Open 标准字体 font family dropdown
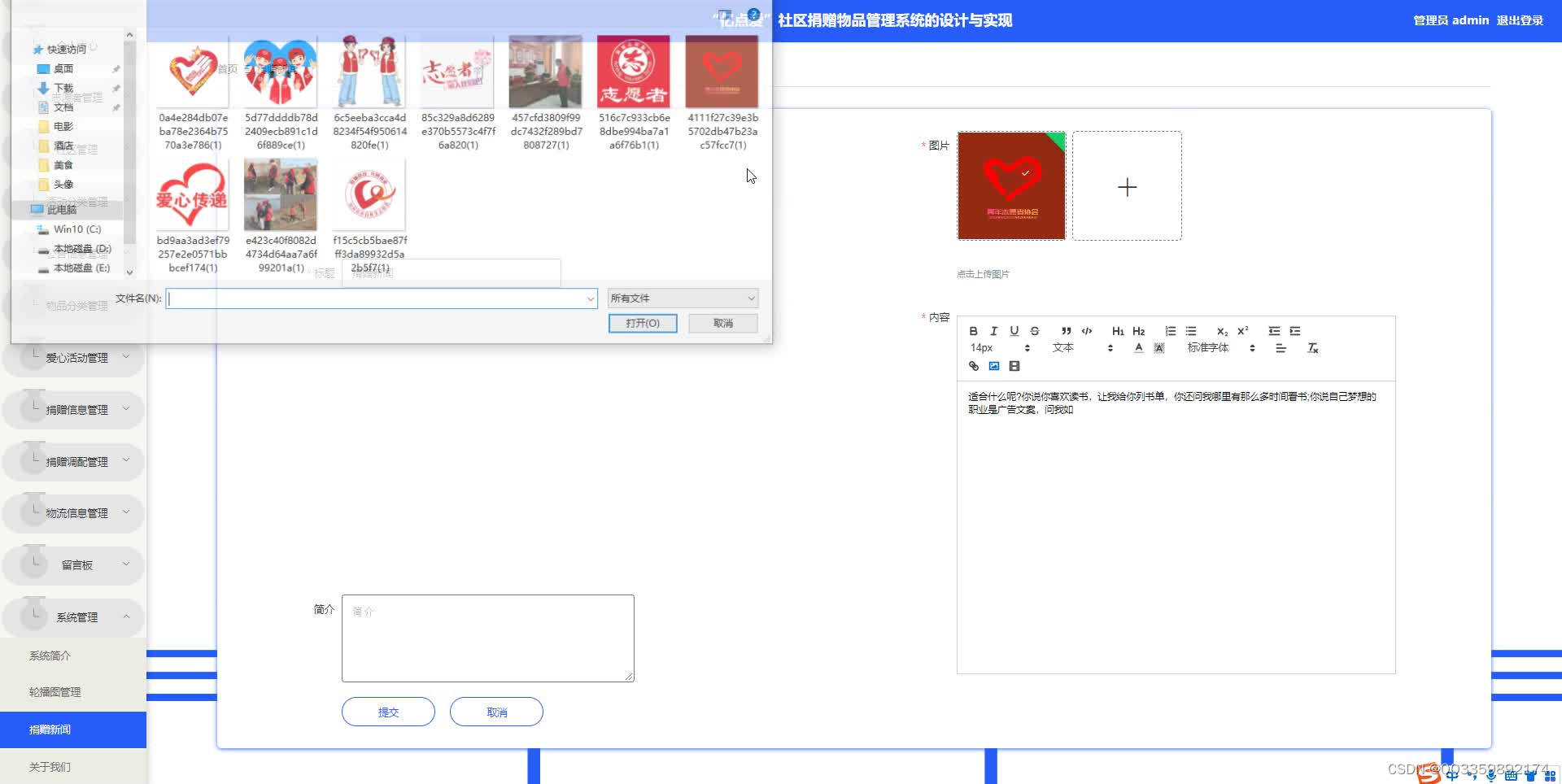 pos(1220,348)
